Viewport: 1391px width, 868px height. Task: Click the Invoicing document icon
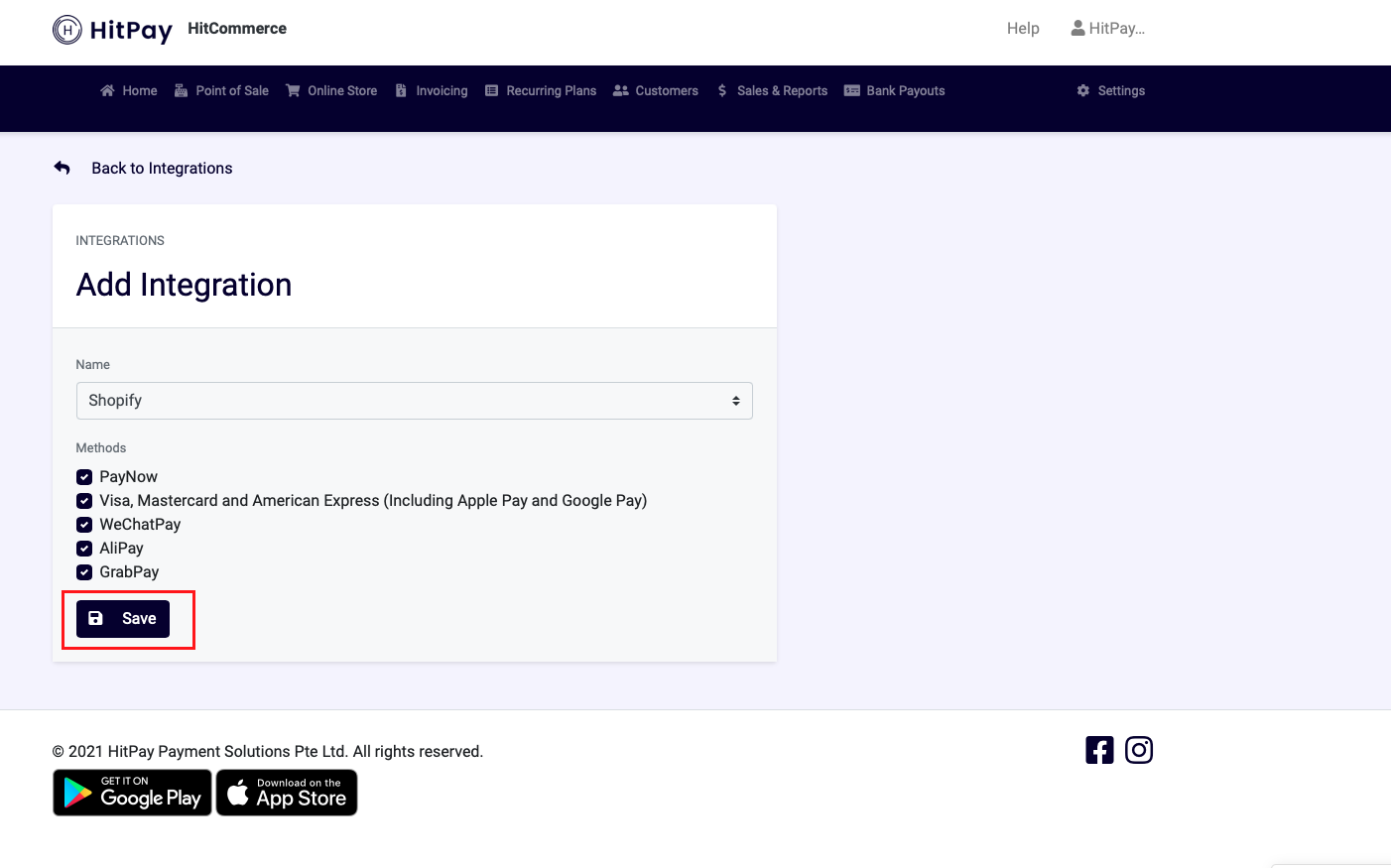pyautogui.click(x=401, y=90)
